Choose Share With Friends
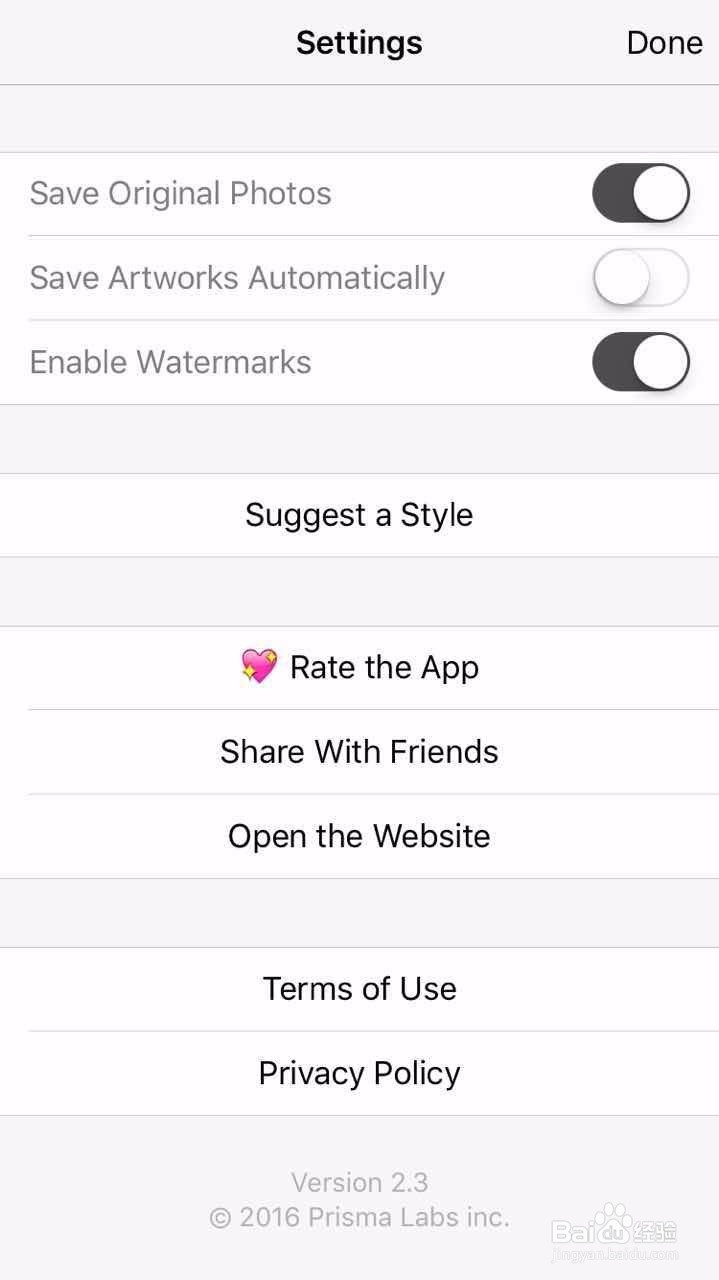The width and height of the screenshot is (719, 1280). click(359, 752)
